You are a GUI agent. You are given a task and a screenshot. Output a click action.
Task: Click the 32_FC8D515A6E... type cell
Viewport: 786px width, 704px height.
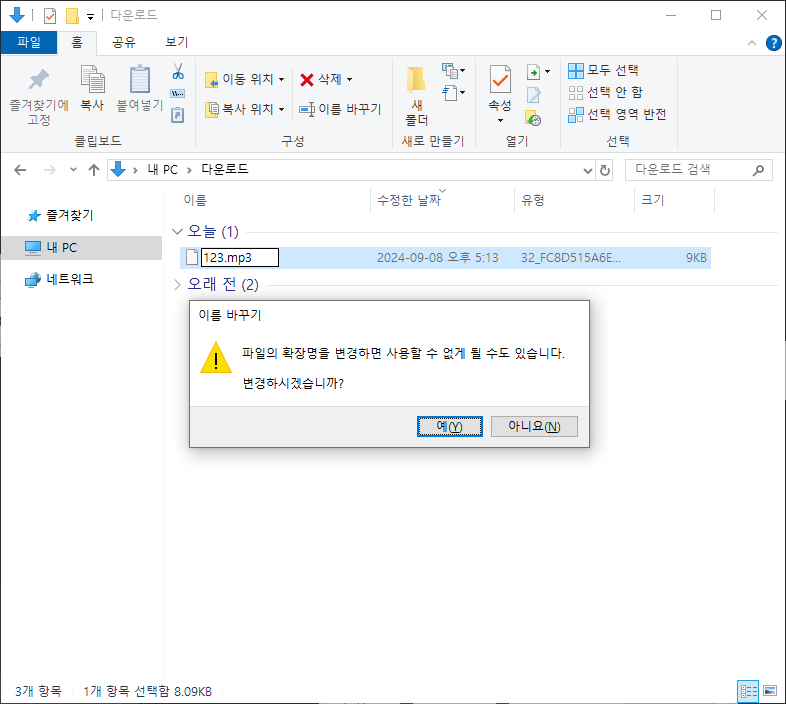tap(570, 258)
